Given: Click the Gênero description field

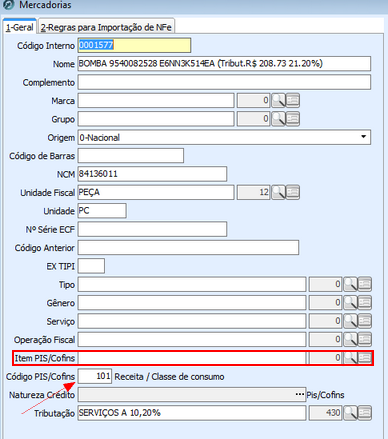Looking at the screenshot, I should (192, 303).
